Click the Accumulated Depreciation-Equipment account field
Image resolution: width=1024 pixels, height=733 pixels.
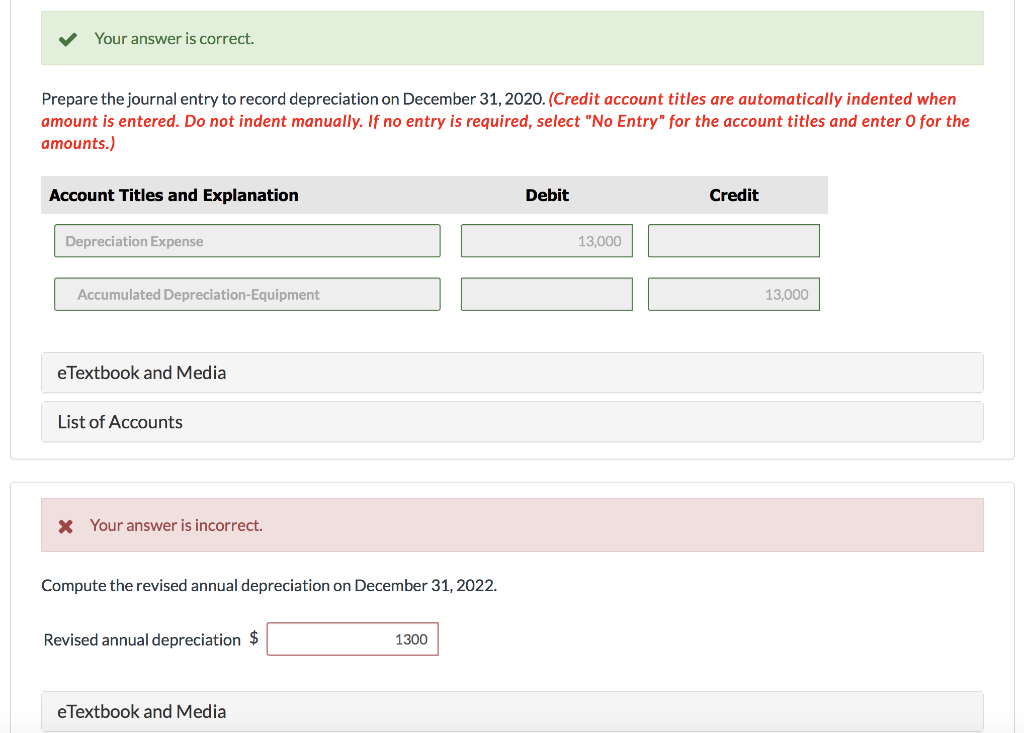pos(247,293)
